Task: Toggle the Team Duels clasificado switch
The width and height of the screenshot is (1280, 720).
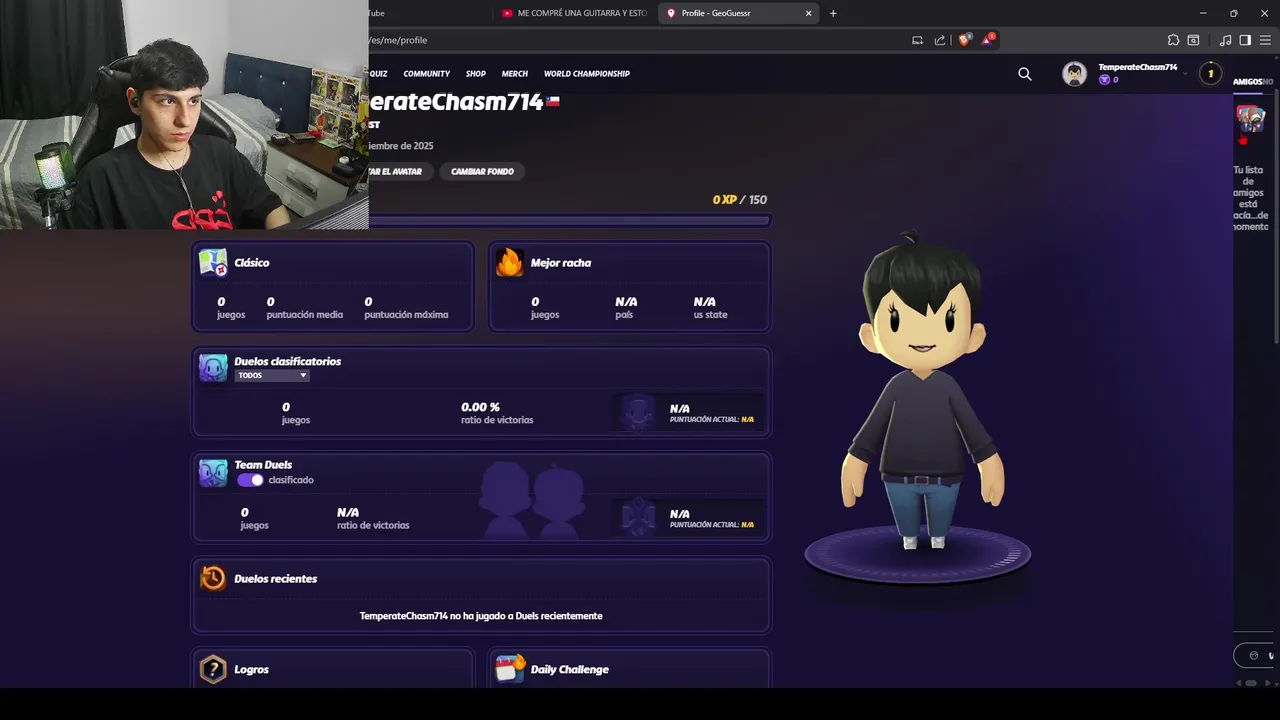Action: 250,480
